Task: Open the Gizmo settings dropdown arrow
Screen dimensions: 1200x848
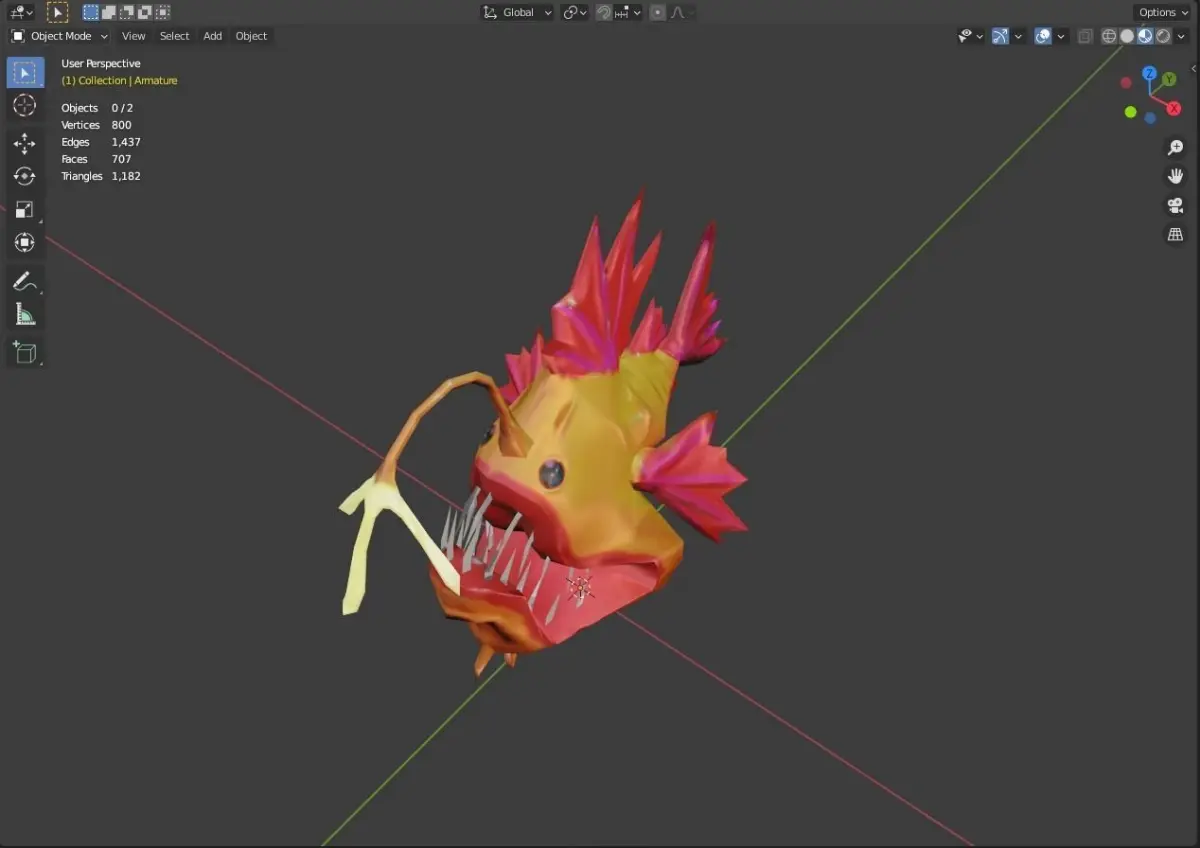Action: [1018, 36]
